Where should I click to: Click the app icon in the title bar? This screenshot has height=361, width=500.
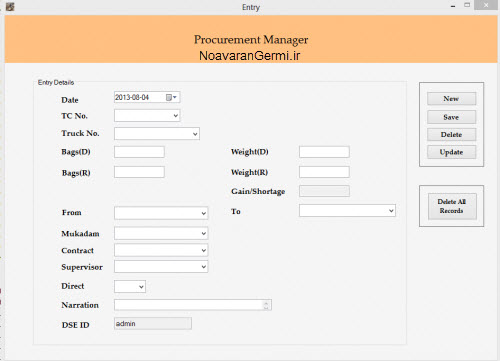(x=10, y=6)
